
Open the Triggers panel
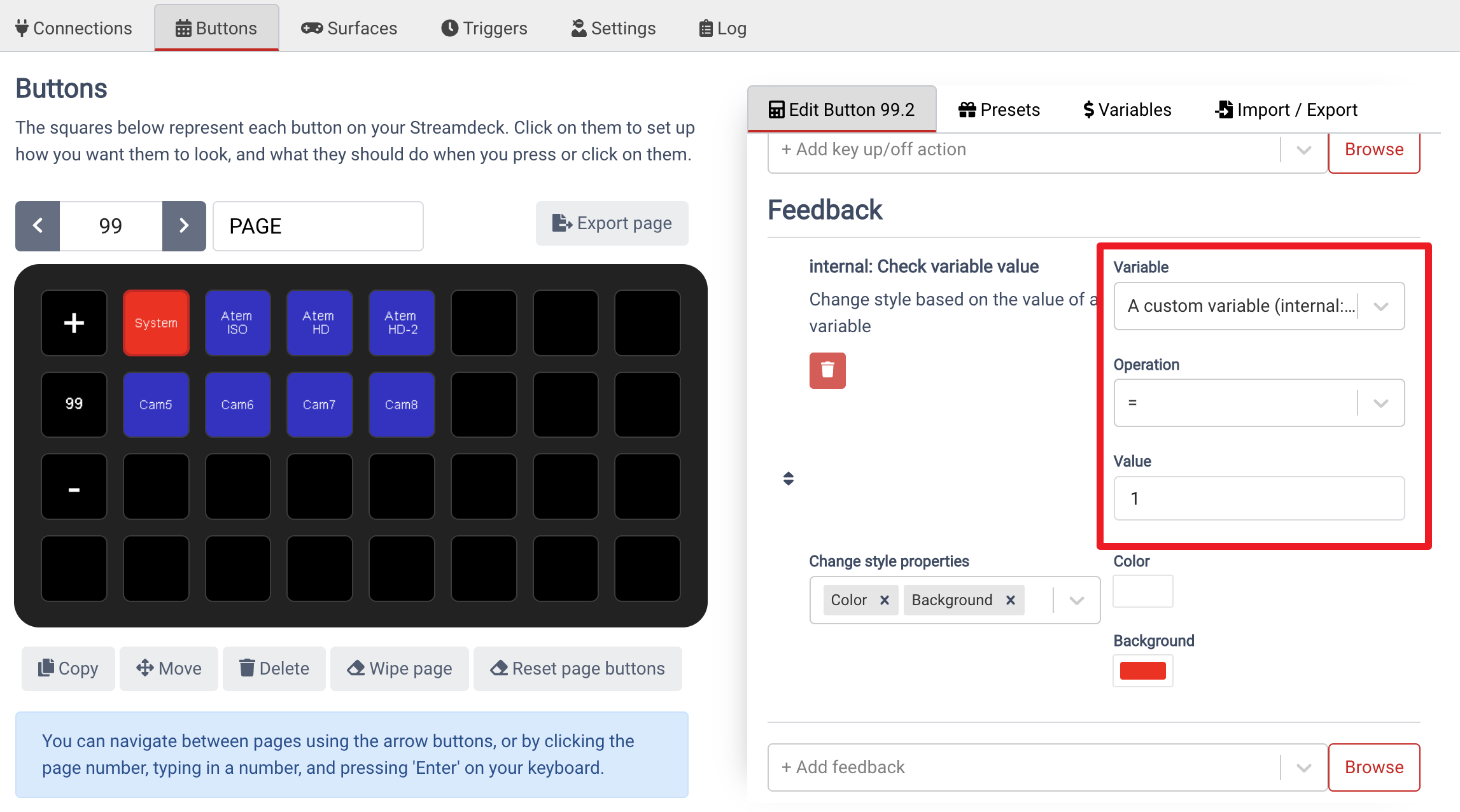[484, 27]
